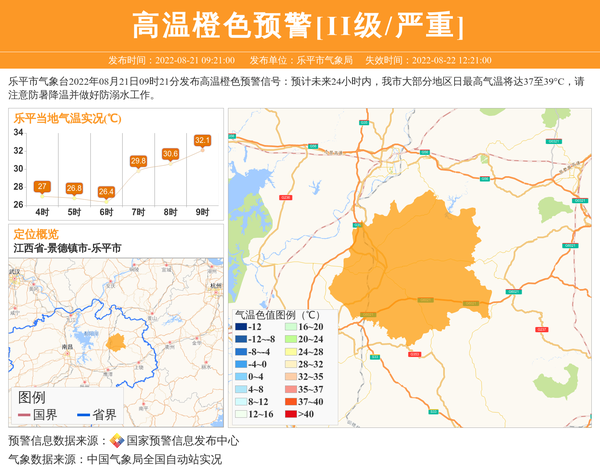600x471 pixels.
Task: Click the 国家预警信息发布中心 logo icon
Action: [x=116, y=441]
